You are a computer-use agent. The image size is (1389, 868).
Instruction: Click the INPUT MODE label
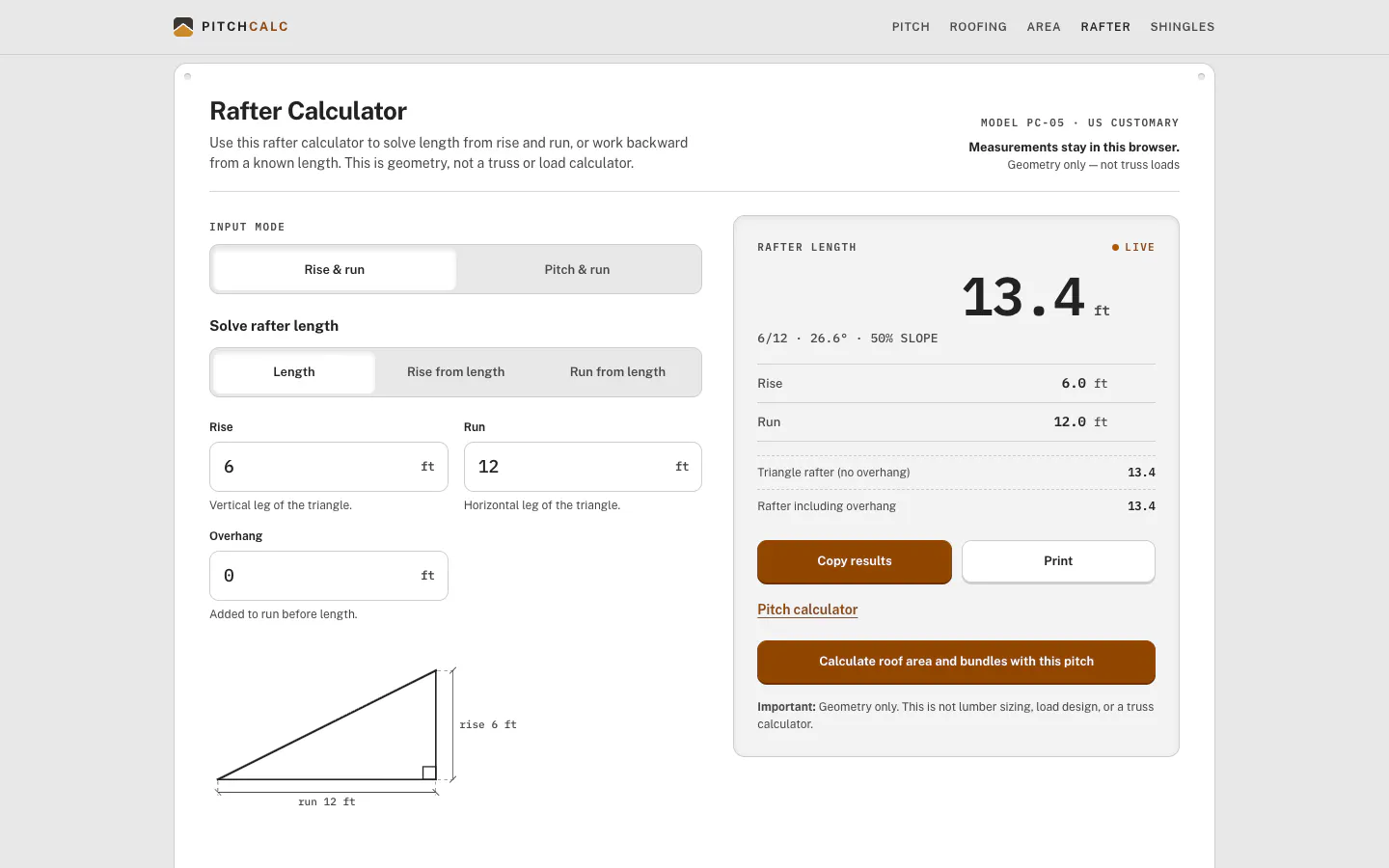[x=247, y=228]
